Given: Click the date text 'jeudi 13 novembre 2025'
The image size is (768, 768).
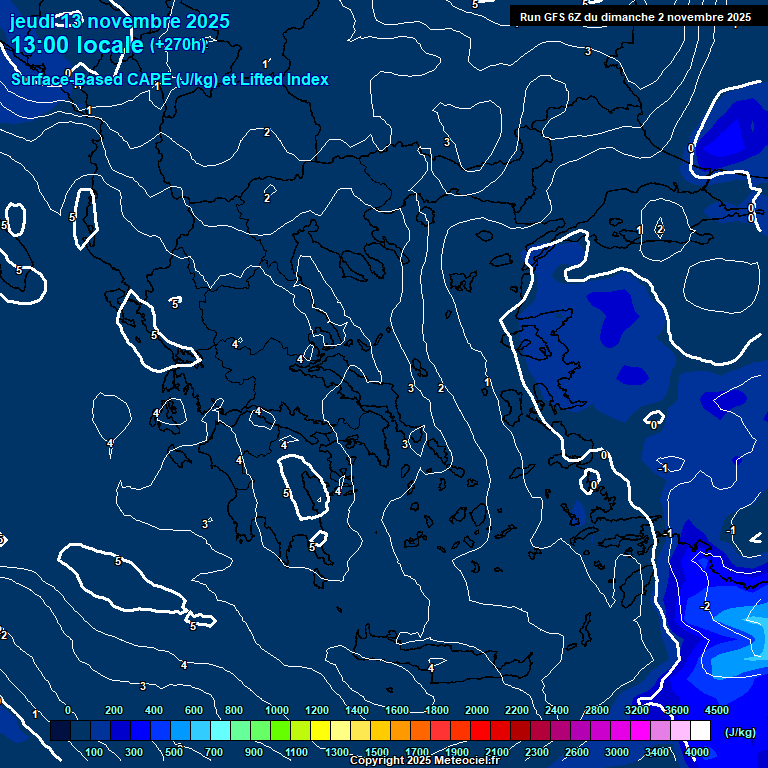Looking at the screenshot, I should click(x=120, y=22).
